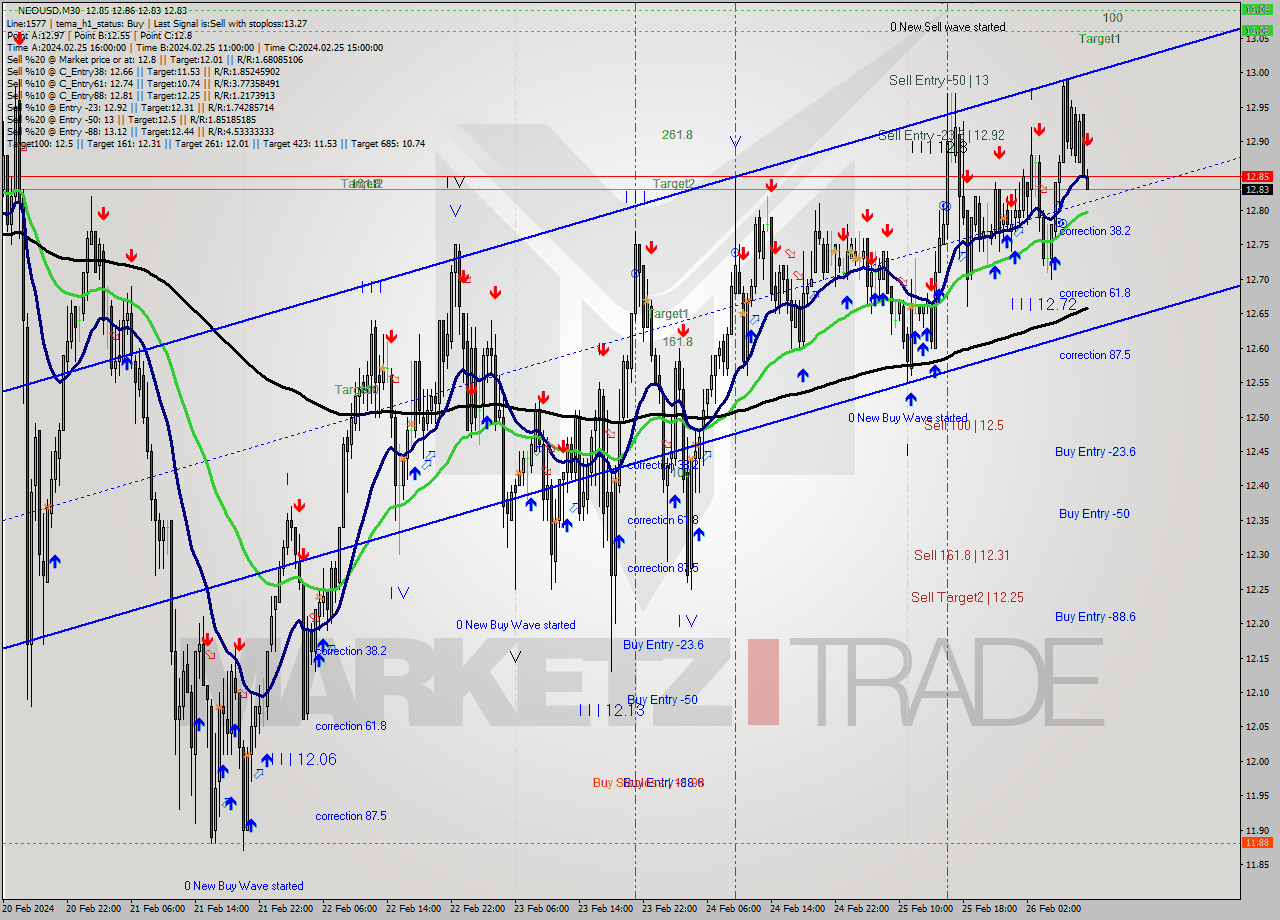Click the 12.95 price axis label

coord(1257,107)
